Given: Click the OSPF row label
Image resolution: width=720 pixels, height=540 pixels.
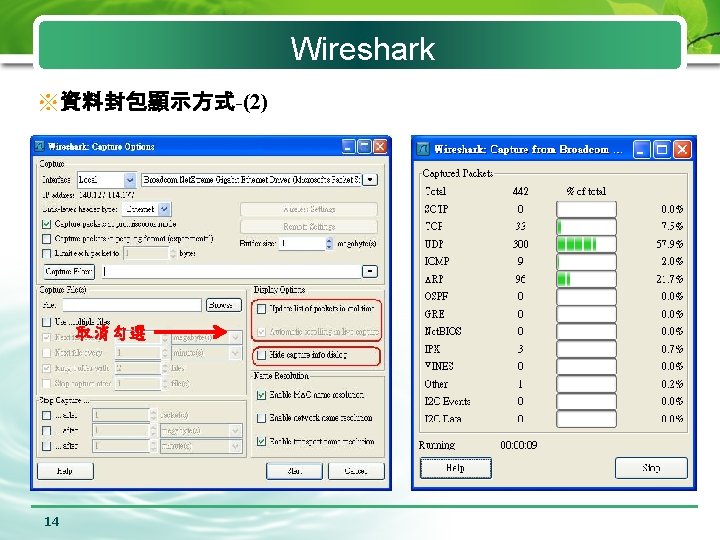Looking at the screenshot, I should pos(436,296).
